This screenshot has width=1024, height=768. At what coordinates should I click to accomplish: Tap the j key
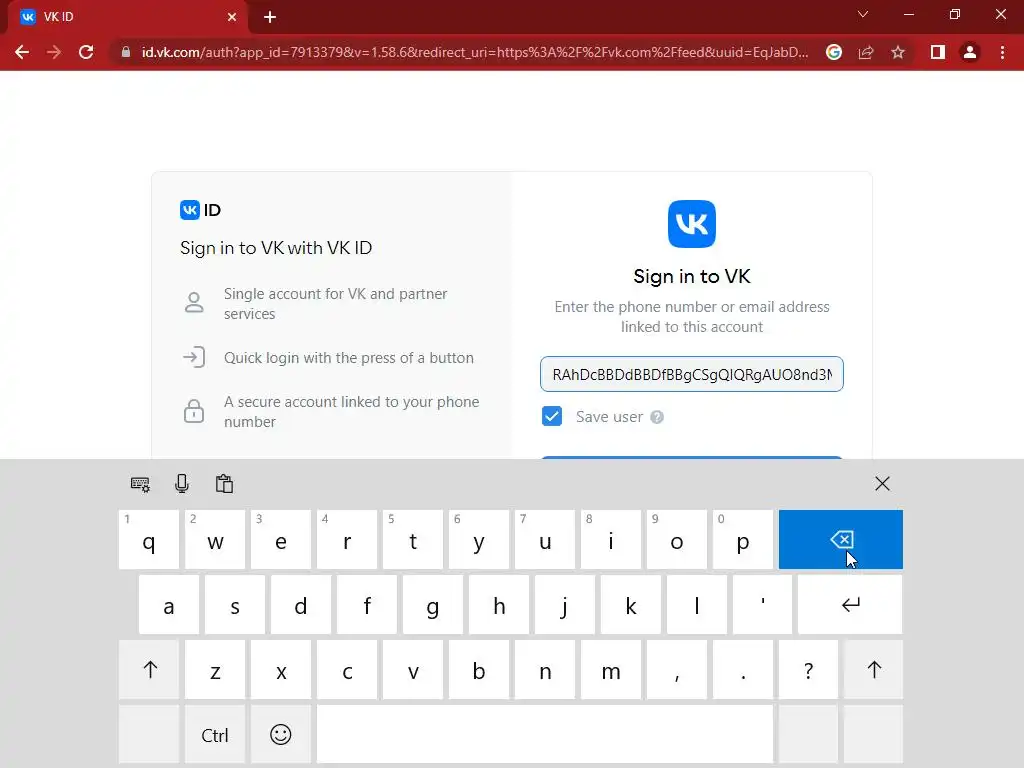click(x=565, y=605)
